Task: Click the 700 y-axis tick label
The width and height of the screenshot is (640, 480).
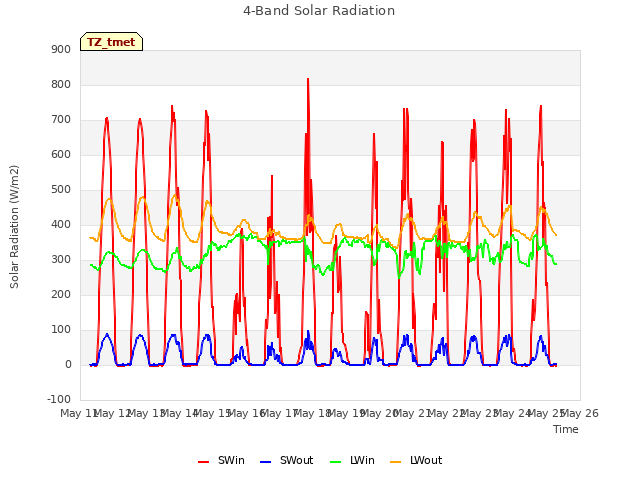Action: 61,120
